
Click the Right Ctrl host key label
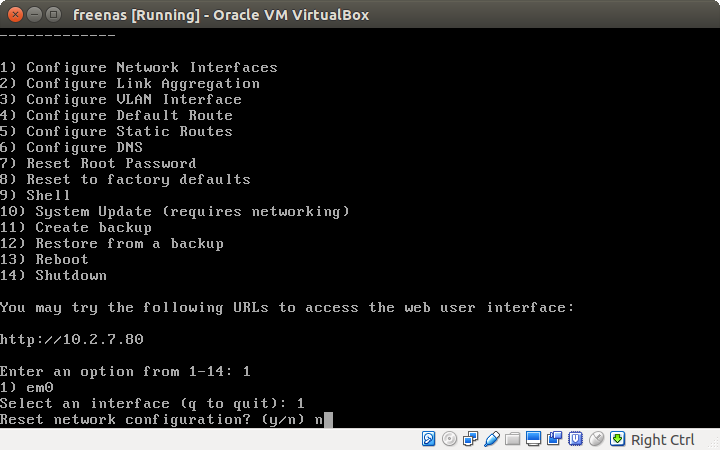663,440
